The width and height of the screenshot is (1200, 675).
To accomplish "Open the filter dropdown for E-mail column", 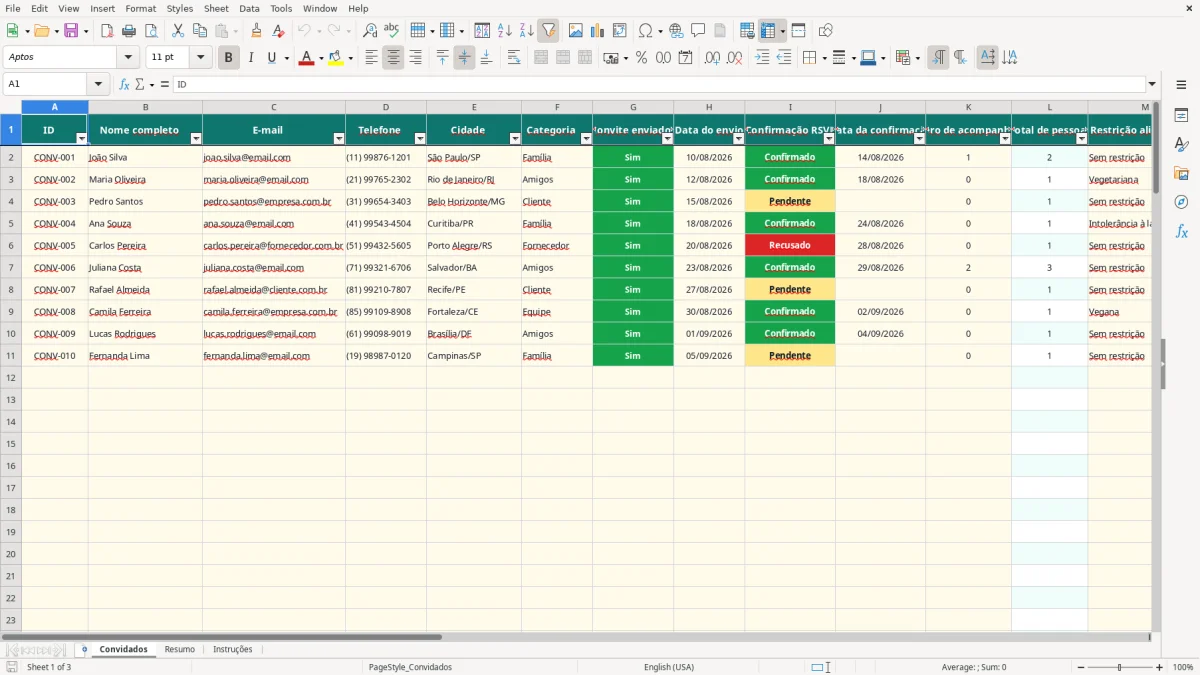I will (x=339, y=139).
